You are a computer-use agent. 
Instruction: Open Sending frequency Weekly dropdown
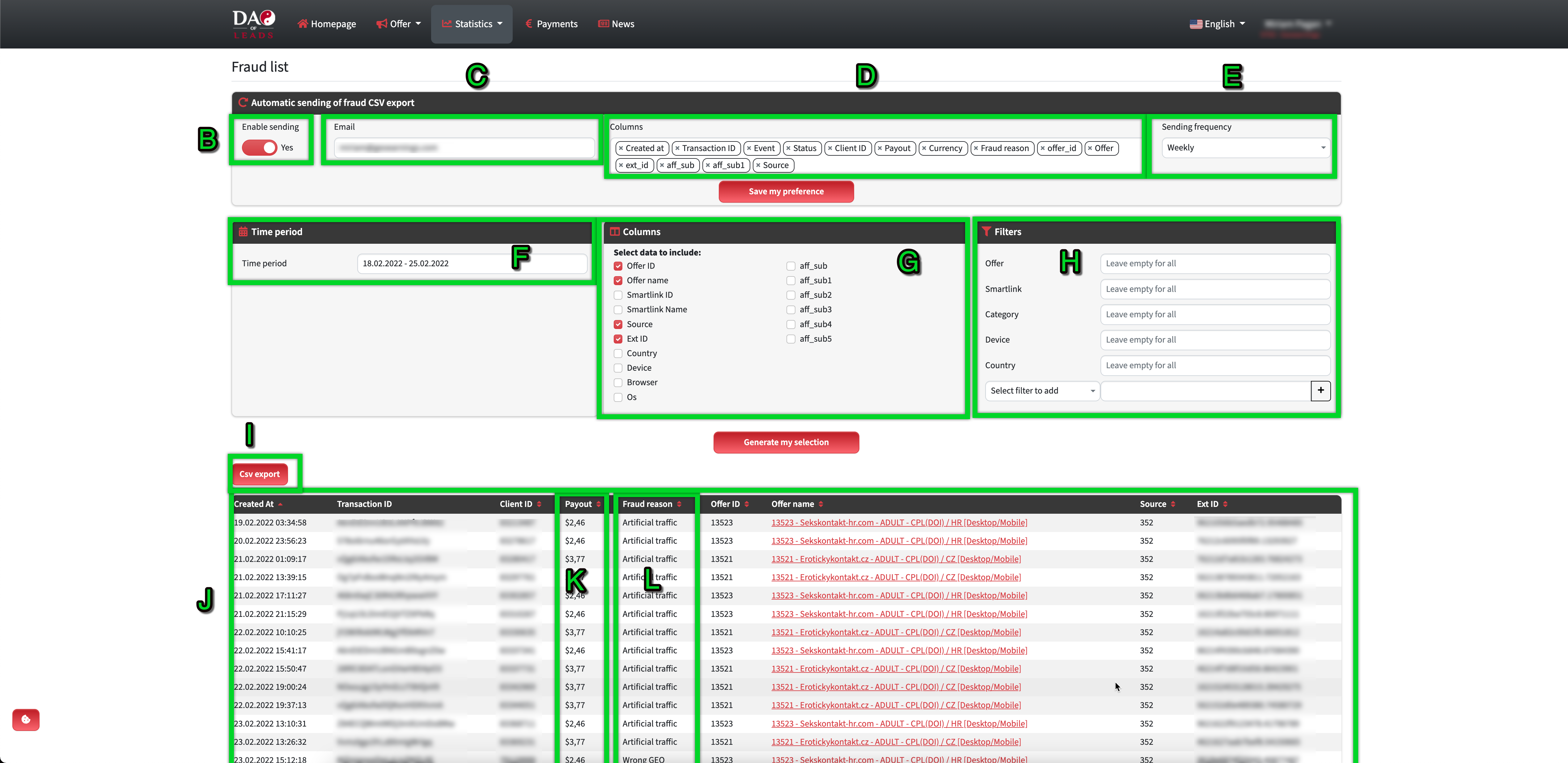tap(1245, 148)
